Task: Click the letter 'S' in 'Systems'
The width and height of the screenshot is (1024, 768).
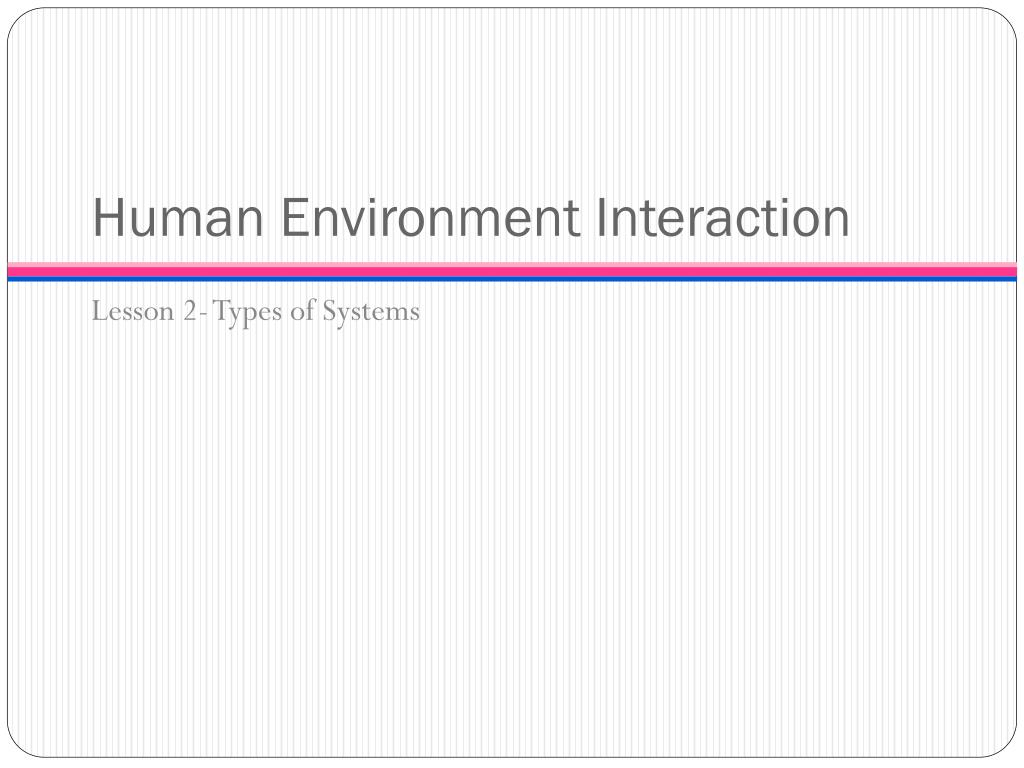Action: click(x=330, y=311)
